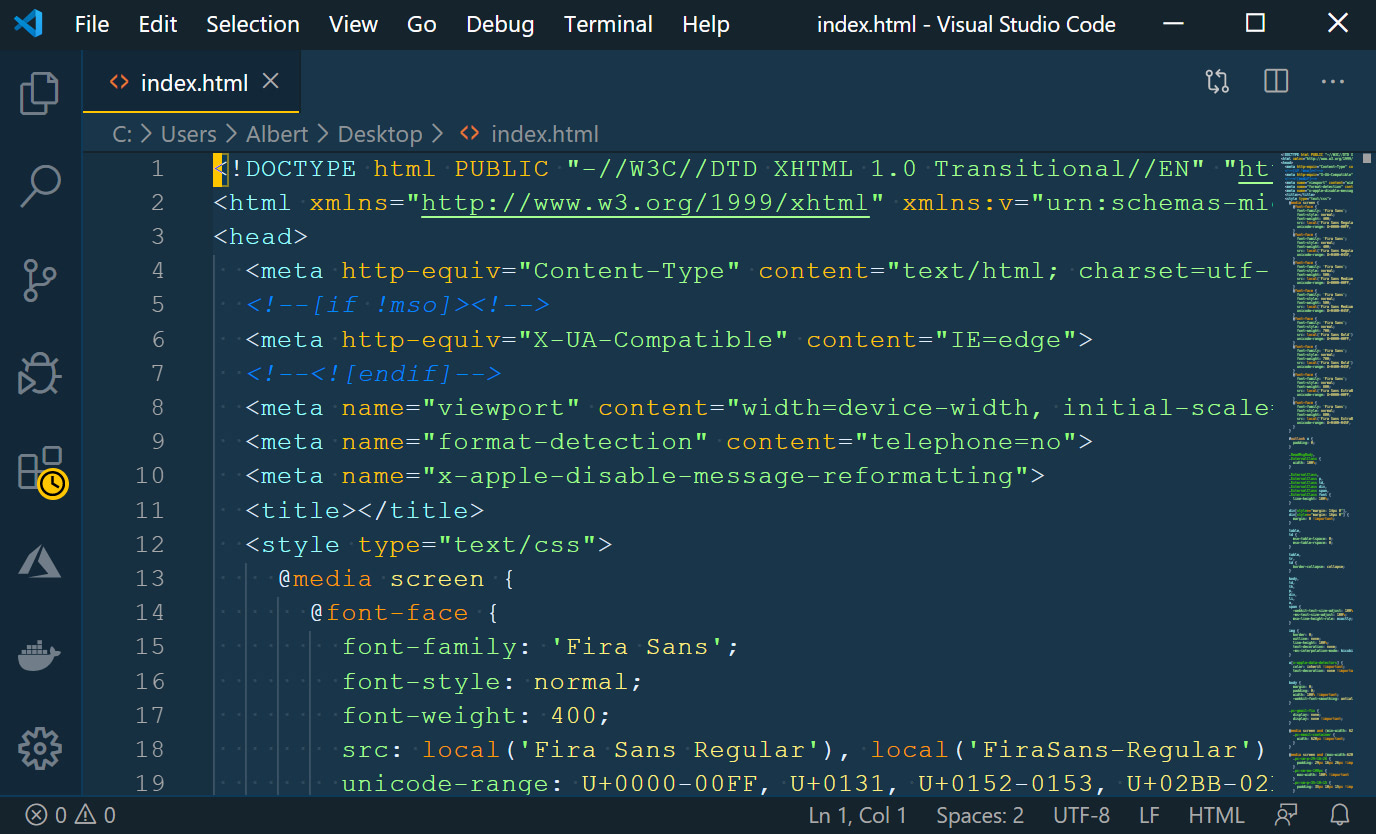The image size is (1376, 834).
Task: Open the View menu
Action: [x=354, y=24]
